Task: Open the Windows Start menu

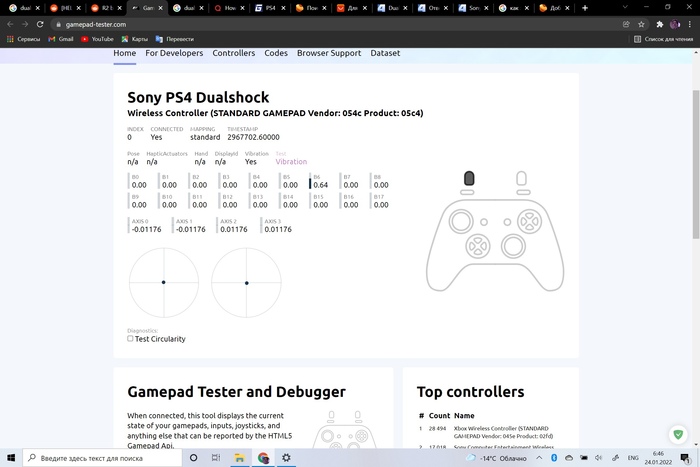Action: [x=11, y=458]
